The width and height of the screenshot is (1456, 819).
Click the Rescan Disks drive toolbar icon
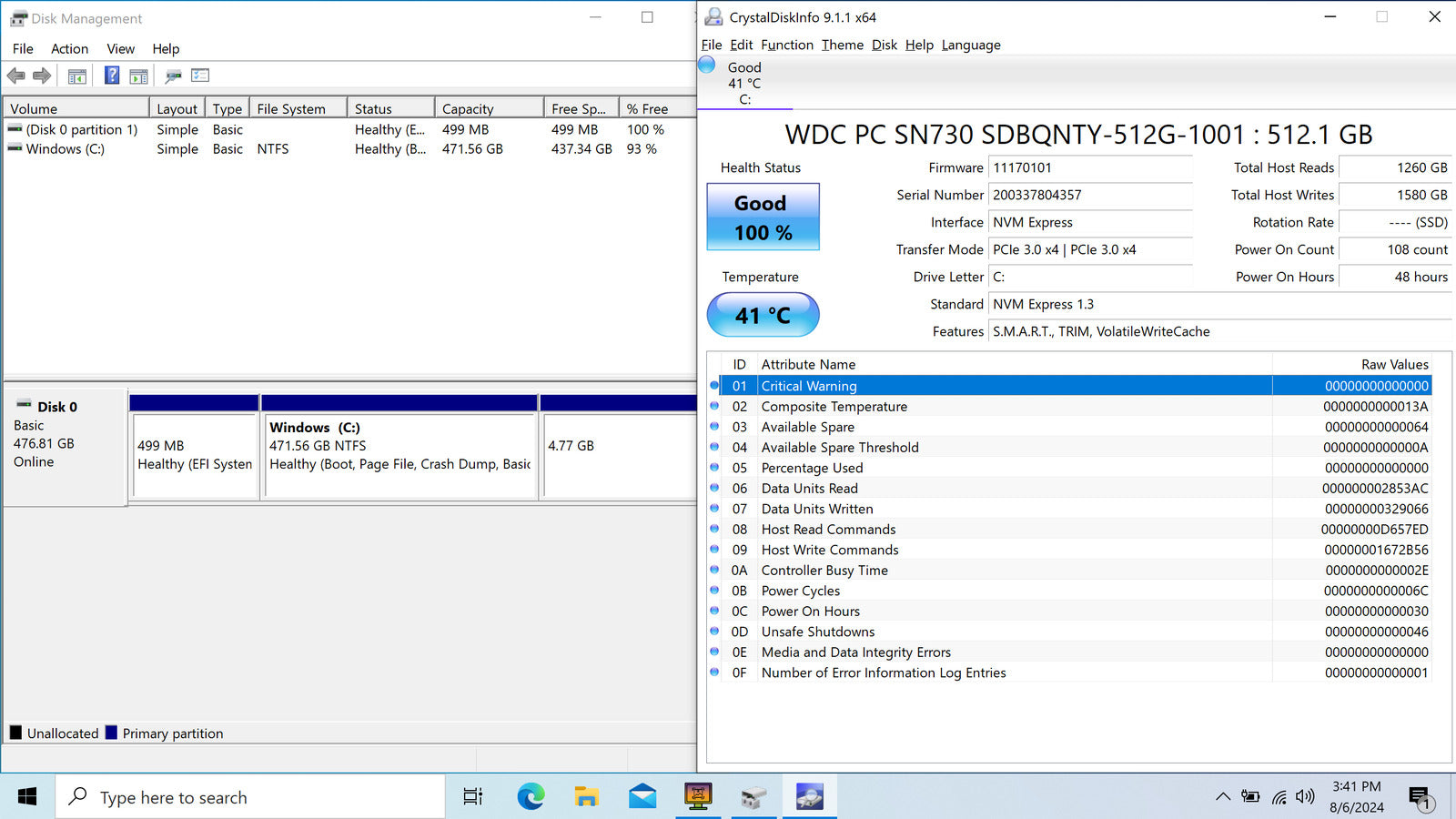point(173,76)
